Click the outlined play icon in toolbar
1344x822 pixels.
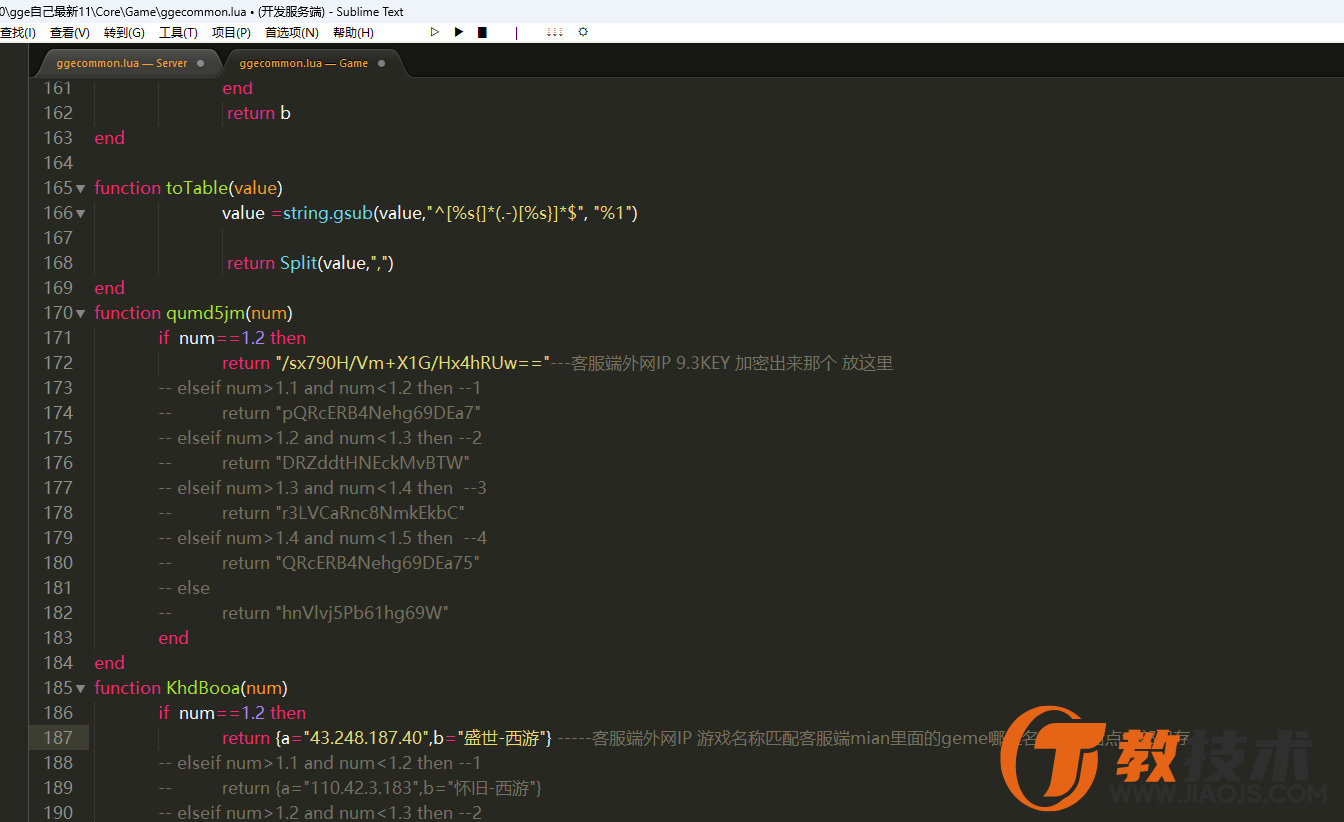pyautogui.click(x=435, y=32)
